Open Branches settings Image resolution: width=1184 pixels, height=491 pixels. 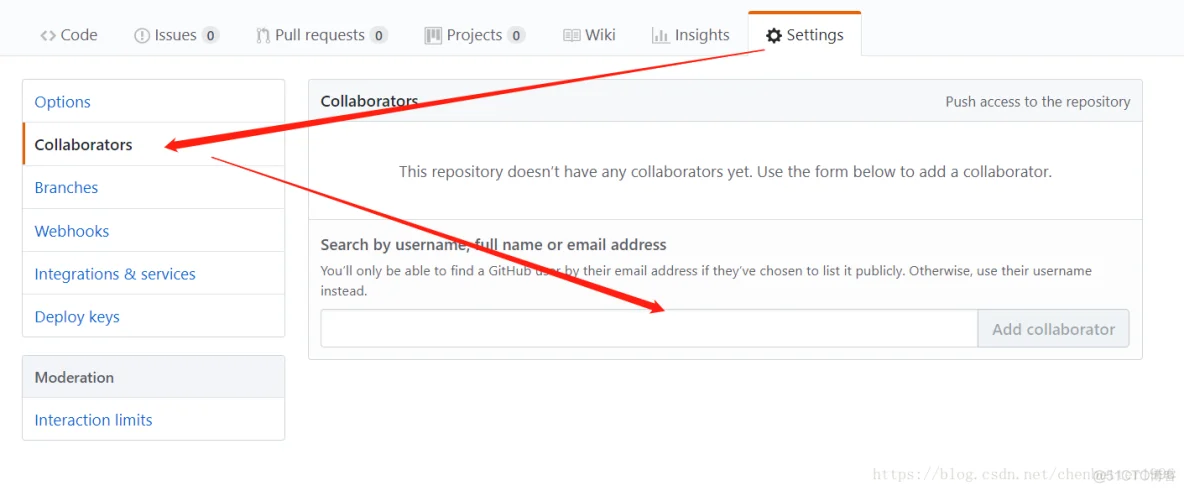coord(153,187)
